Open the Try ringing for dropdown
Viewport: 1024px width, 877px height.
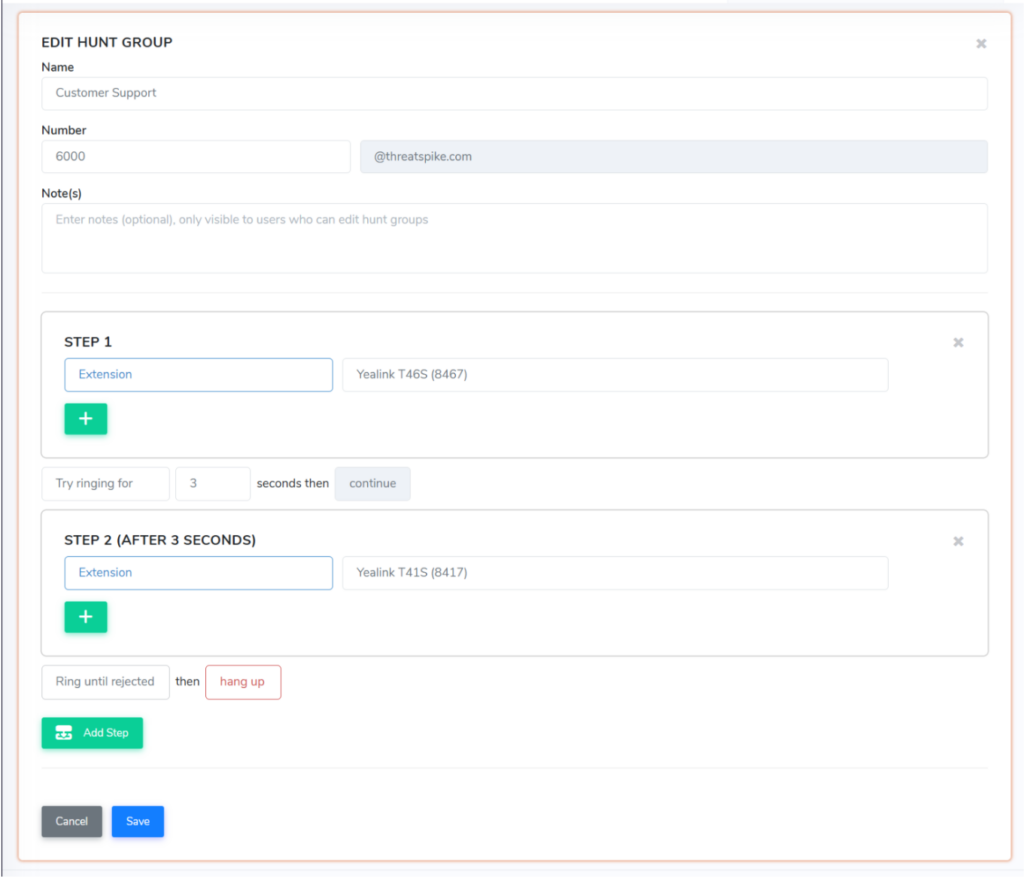tap(106, 484)
